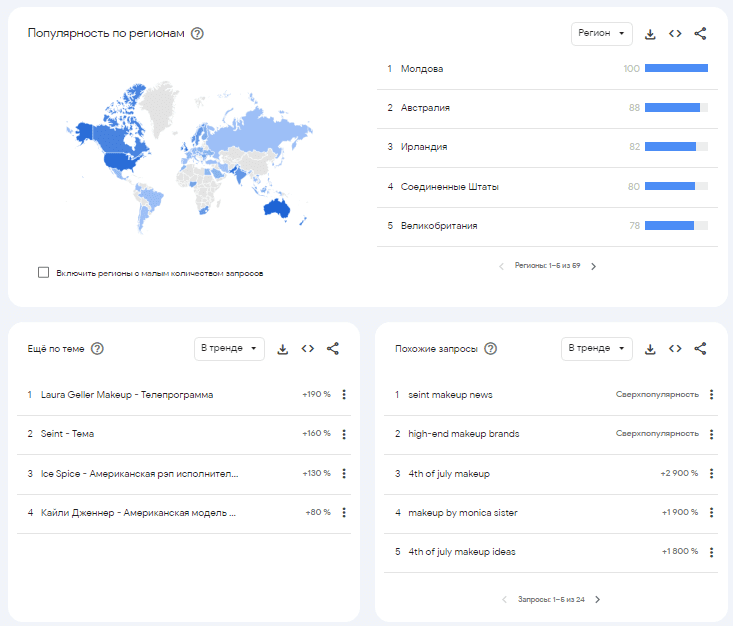Open Ice Spice topic
733x626 pixels.
click(x=140, y=474)
